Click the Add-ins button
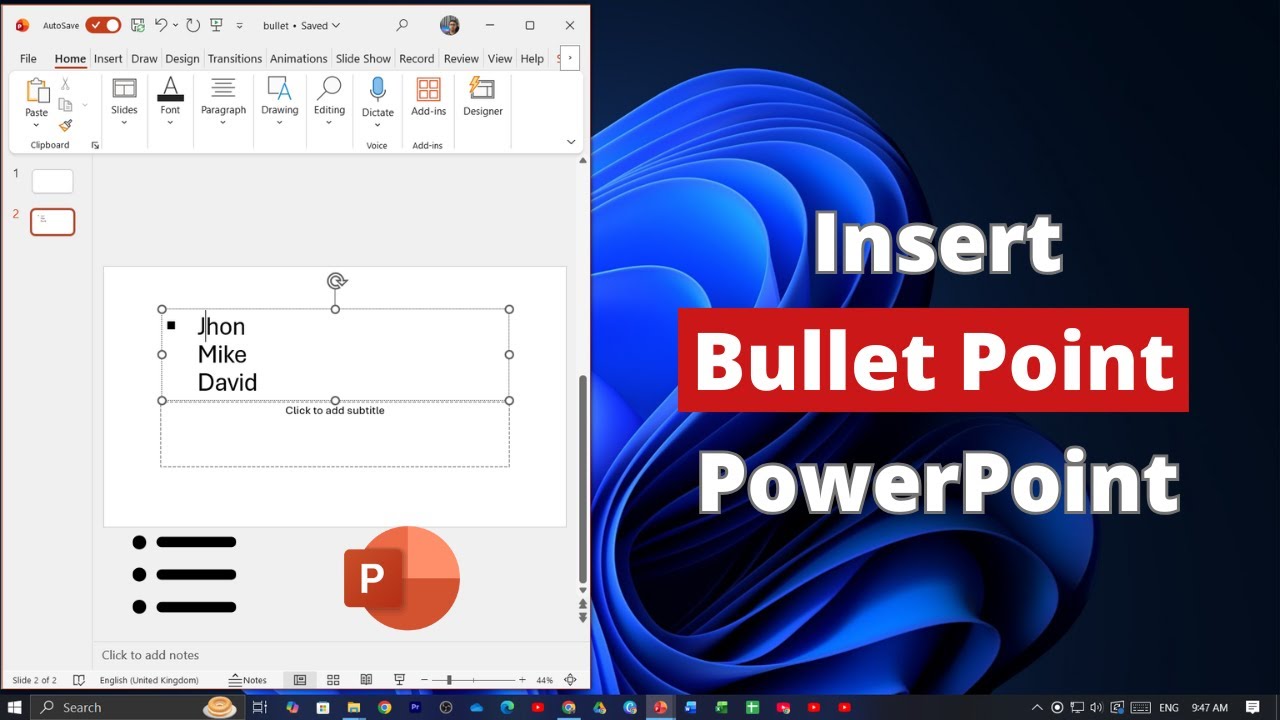The height and width of the screenshot is (720, 1280). [x=428, y=96]
